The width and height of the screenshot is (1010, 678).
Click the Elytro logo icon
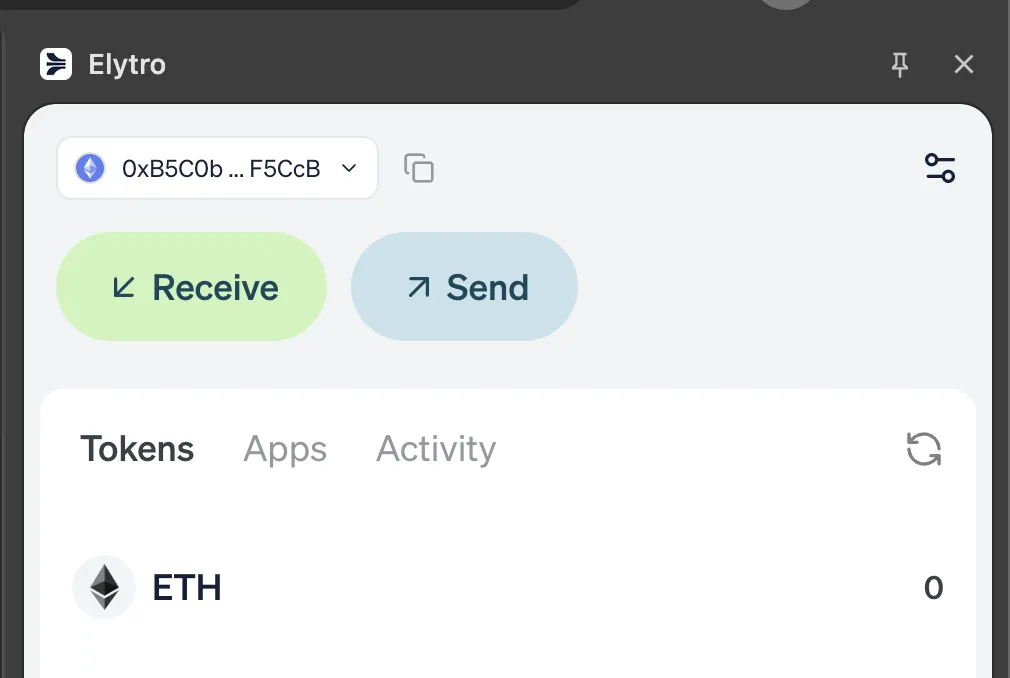point(56,64)
